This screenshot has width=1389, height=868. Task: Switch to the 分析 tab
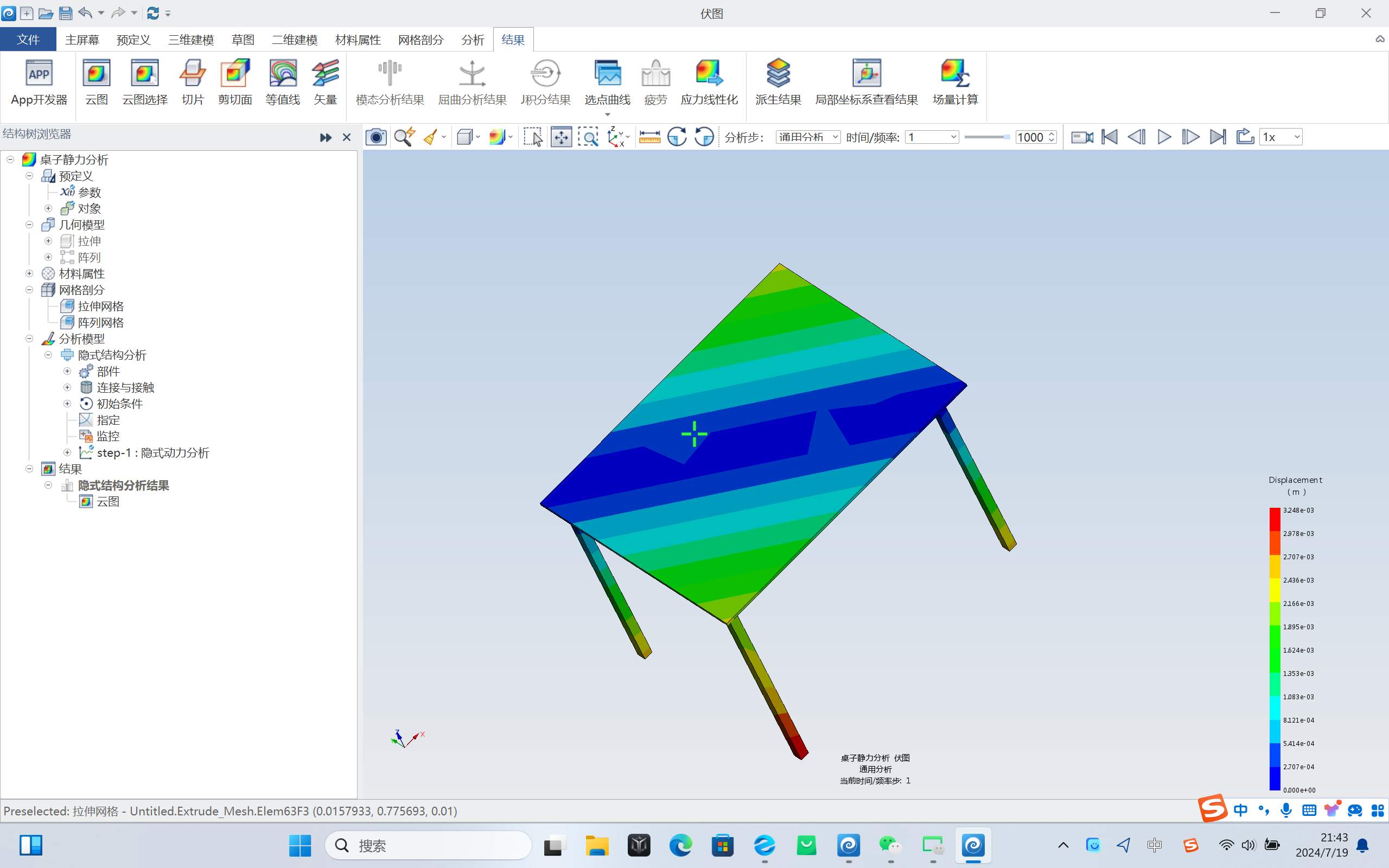pos(473,40)
